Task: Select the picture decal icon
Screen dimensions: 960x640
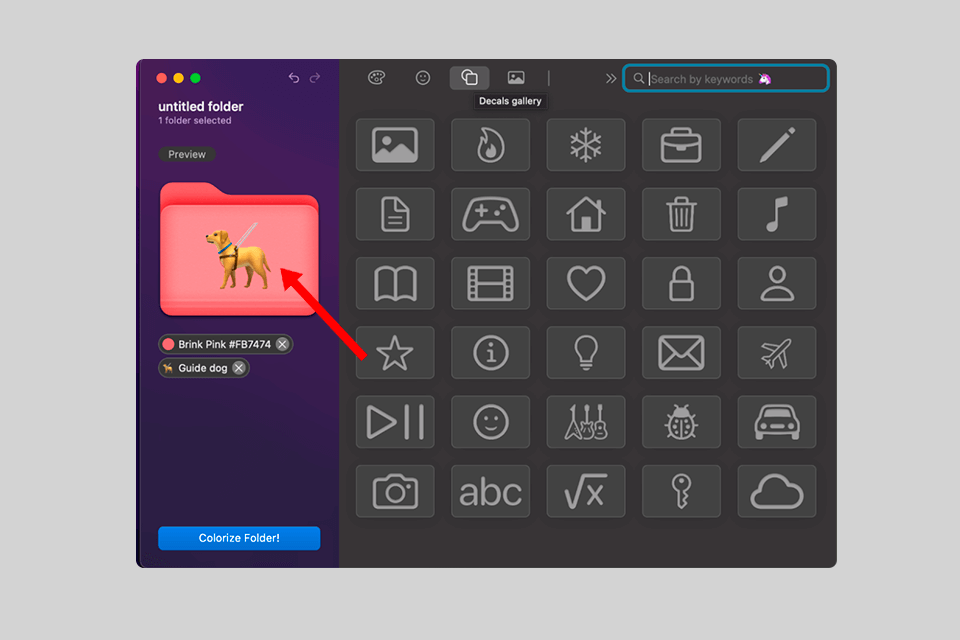Action: point(395,145)
